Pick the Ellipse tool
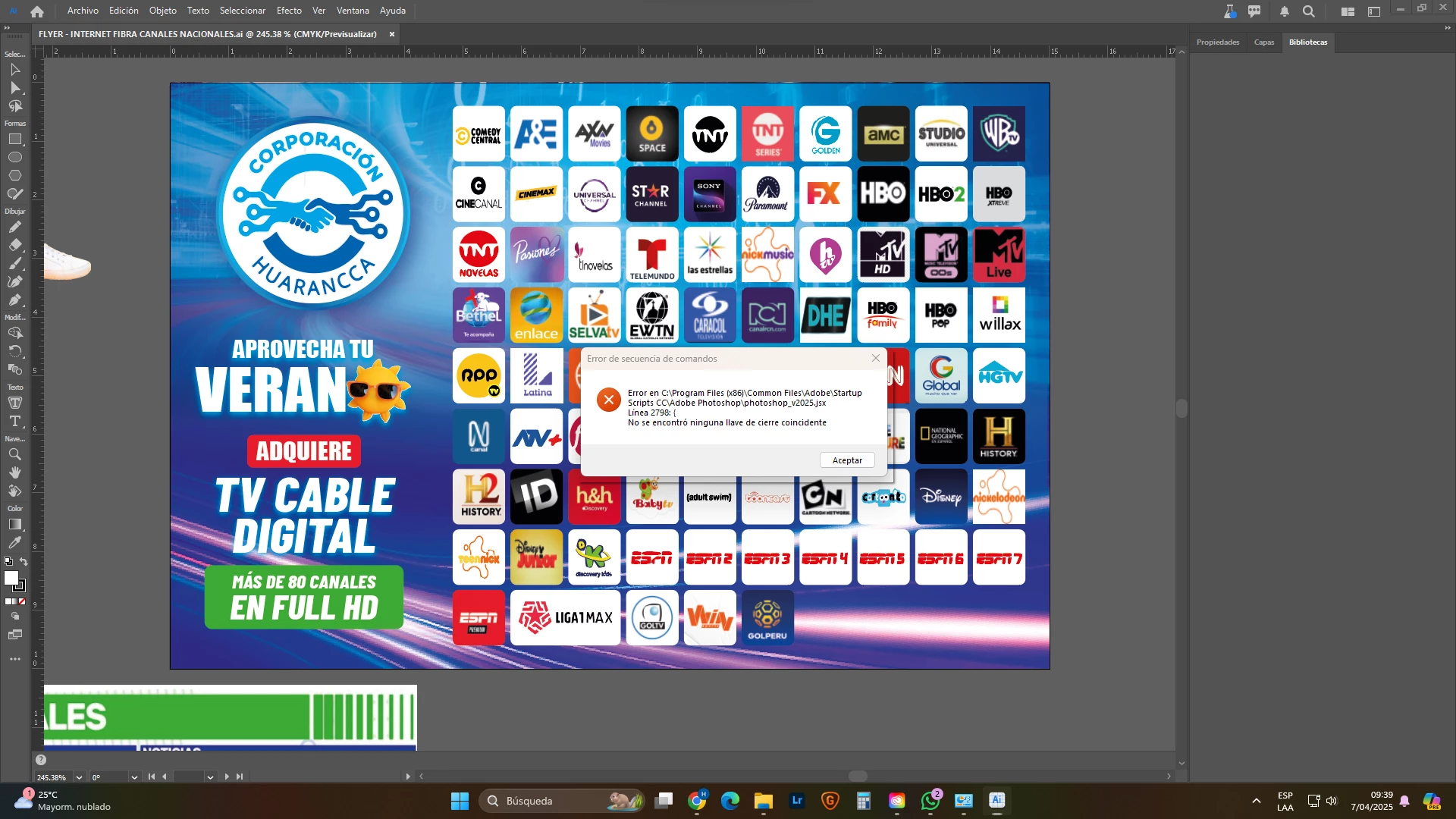Viewport: 1456px width, 819px height. (15, 158)
